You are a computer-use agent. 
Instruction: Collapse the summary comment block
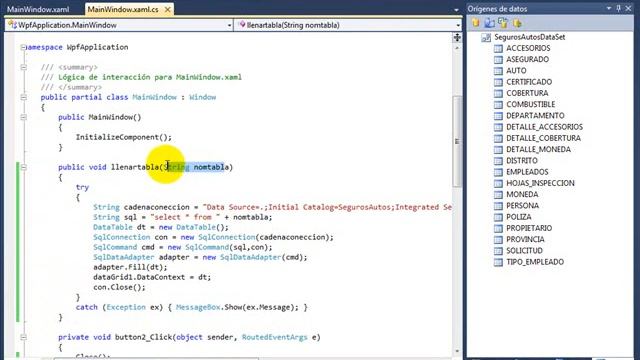[23, 67]
